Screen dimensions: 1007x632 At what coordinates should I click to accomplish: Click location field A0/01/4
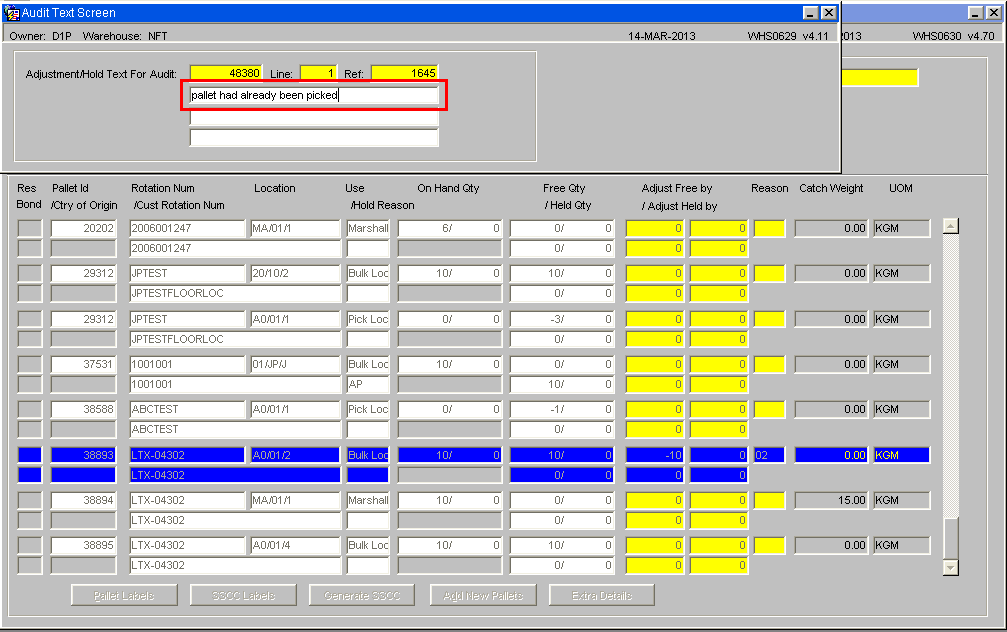[295, 545]
